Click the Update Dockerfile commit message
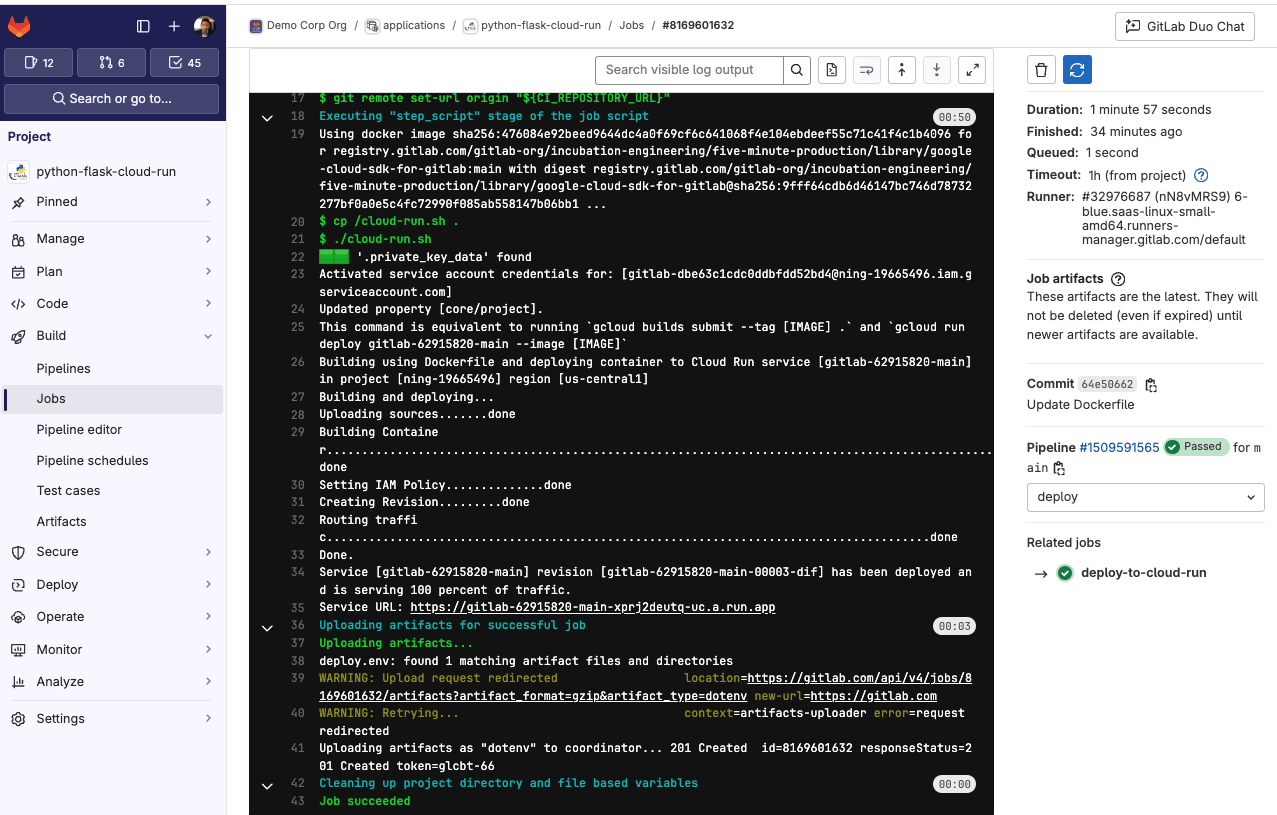The width and height of the screenshot is (1277, 815). tap(1080, 405)
